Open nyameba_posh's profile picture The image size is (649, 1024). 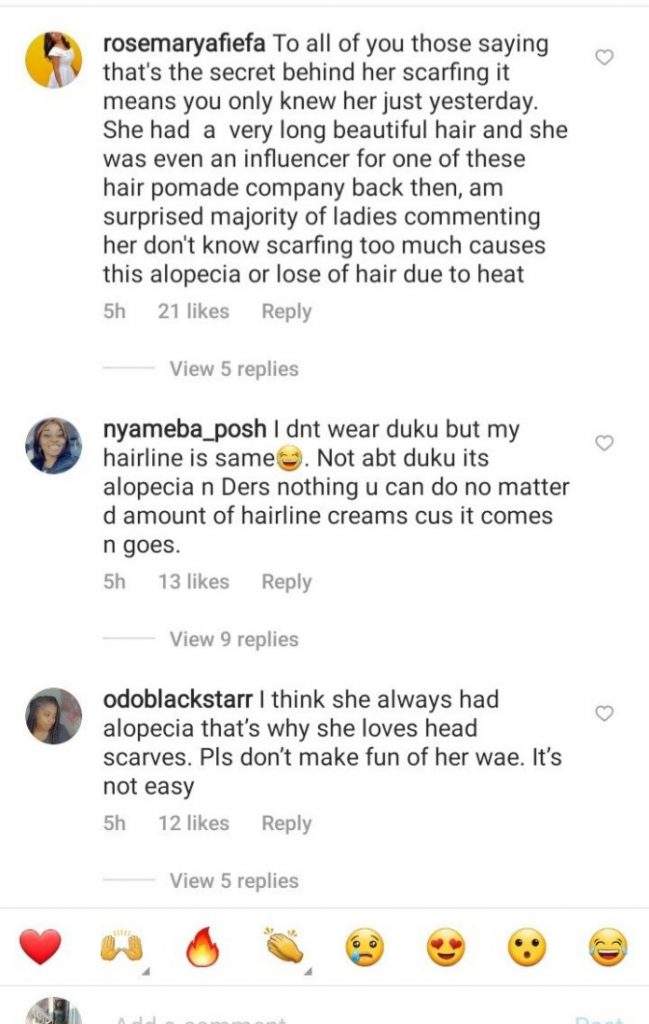[53, 446]
